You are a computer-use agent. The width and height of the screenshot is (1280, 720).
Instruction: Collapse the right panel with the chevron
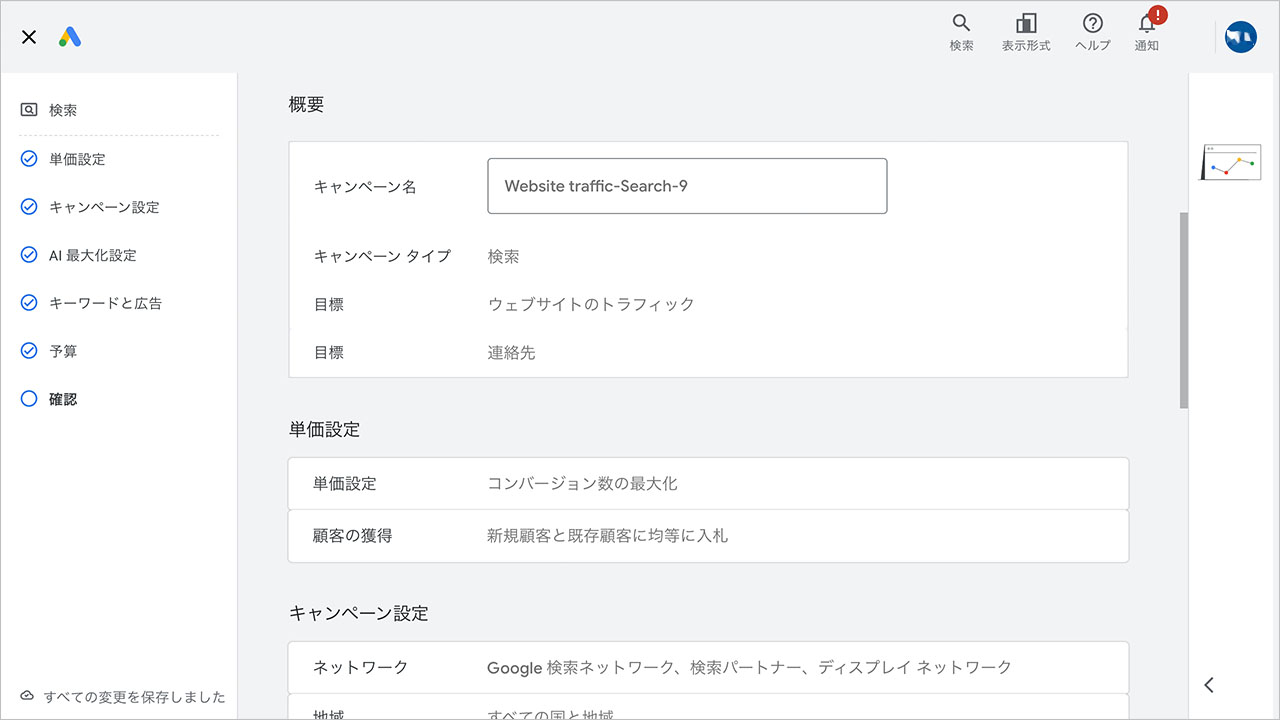(1208, 685)
